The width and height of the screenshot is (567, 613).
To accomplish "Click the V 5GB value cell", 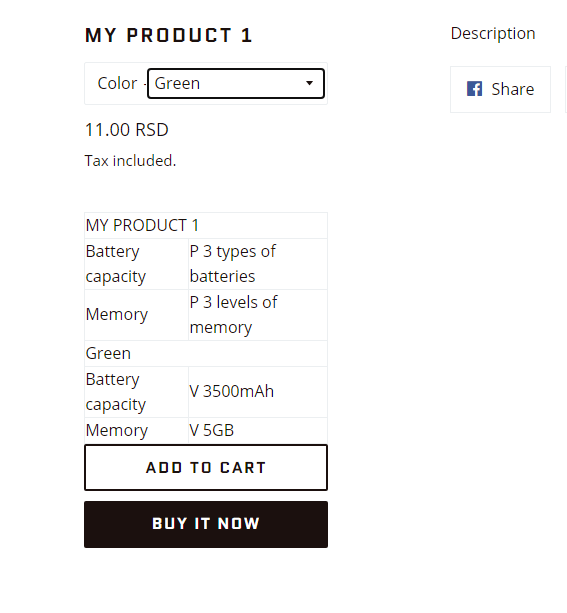I will (258, 430).
